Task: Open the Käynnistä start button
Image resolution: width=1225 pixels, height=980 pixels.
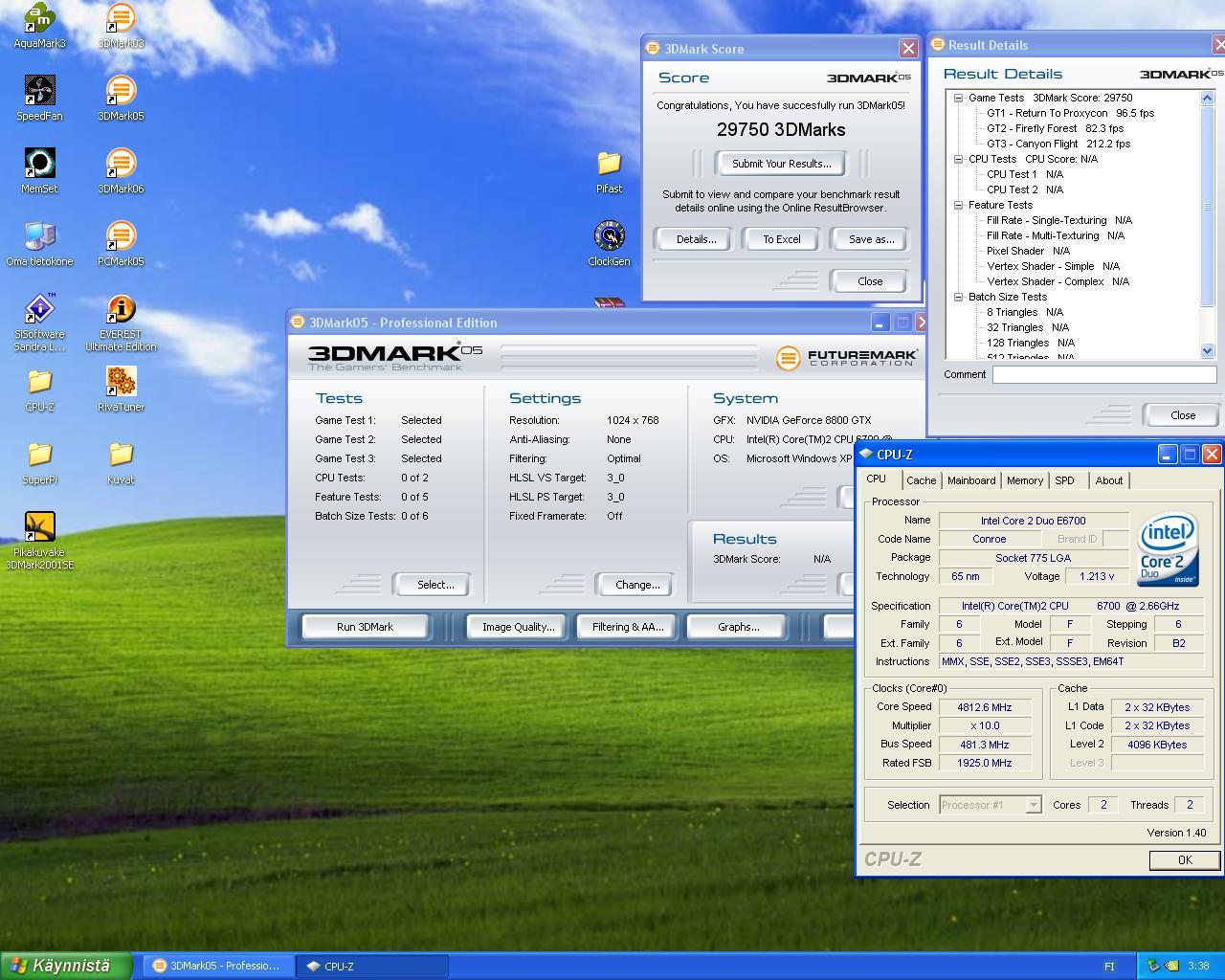Action: point(67,966)
